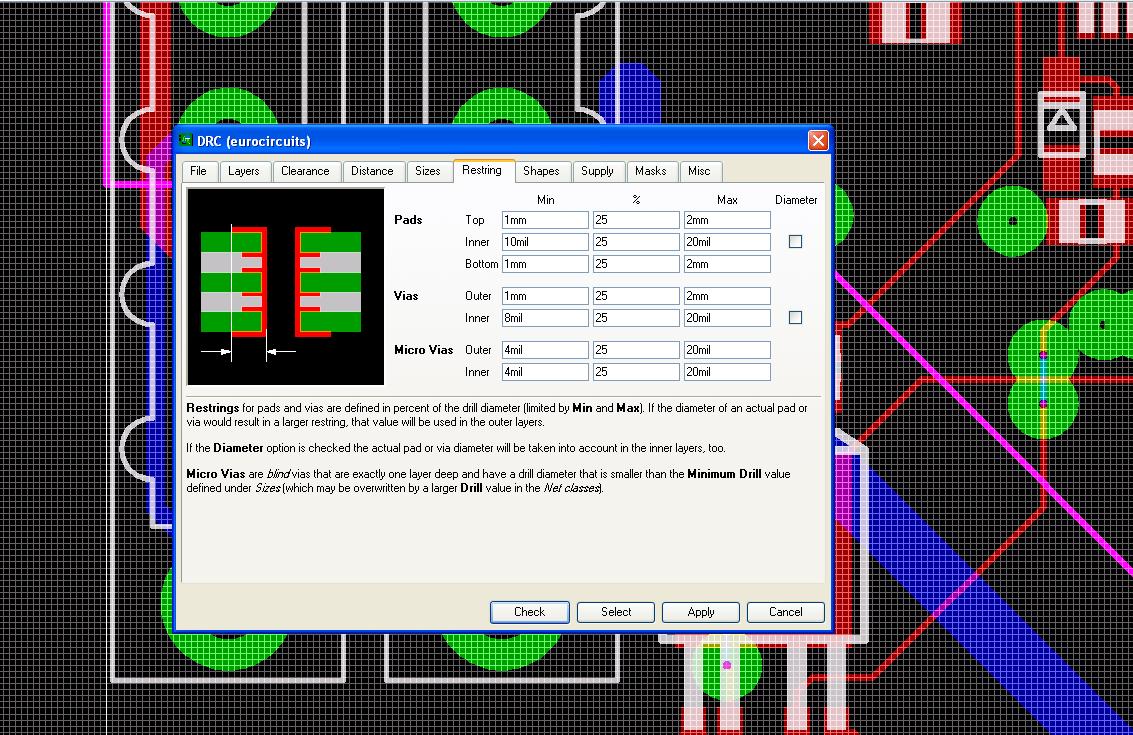1133x735 pixels.
Task: Click the Select button
Action: pyautogui.click(x=616, y=612)
